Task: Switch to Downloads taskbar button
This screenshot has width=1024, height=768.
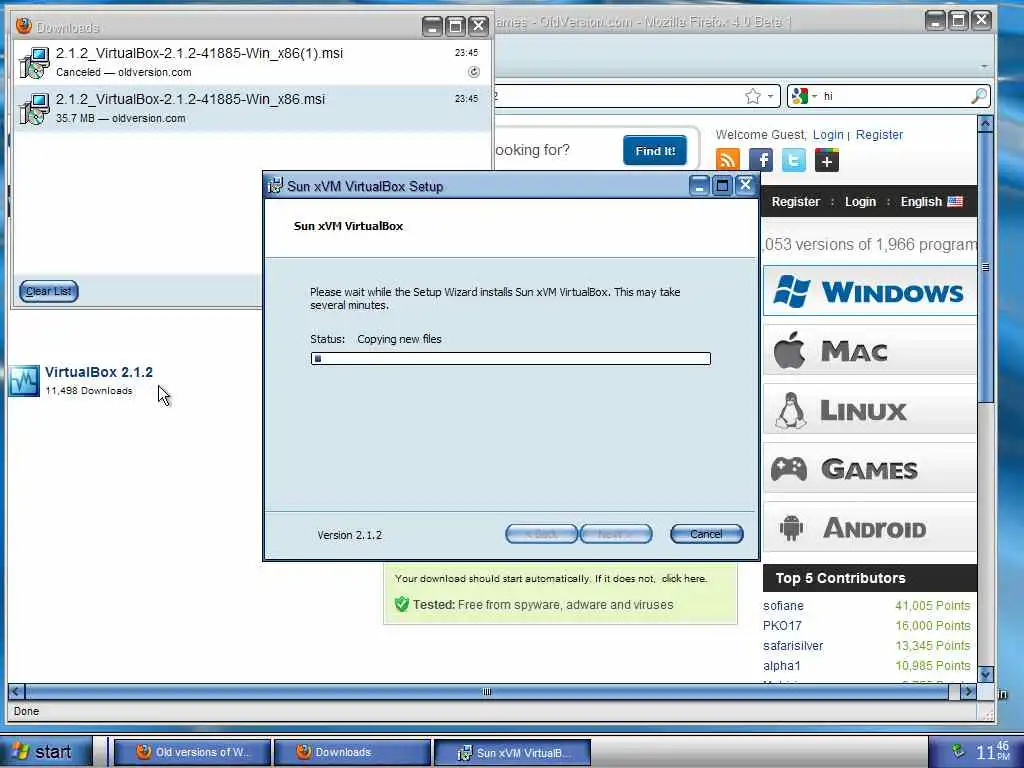Action: (x=353, y=752)
